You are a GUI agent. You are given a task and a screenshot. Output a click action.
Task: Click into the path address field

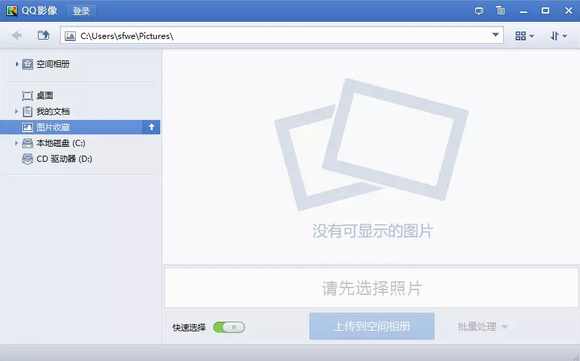tap(281, 36)
